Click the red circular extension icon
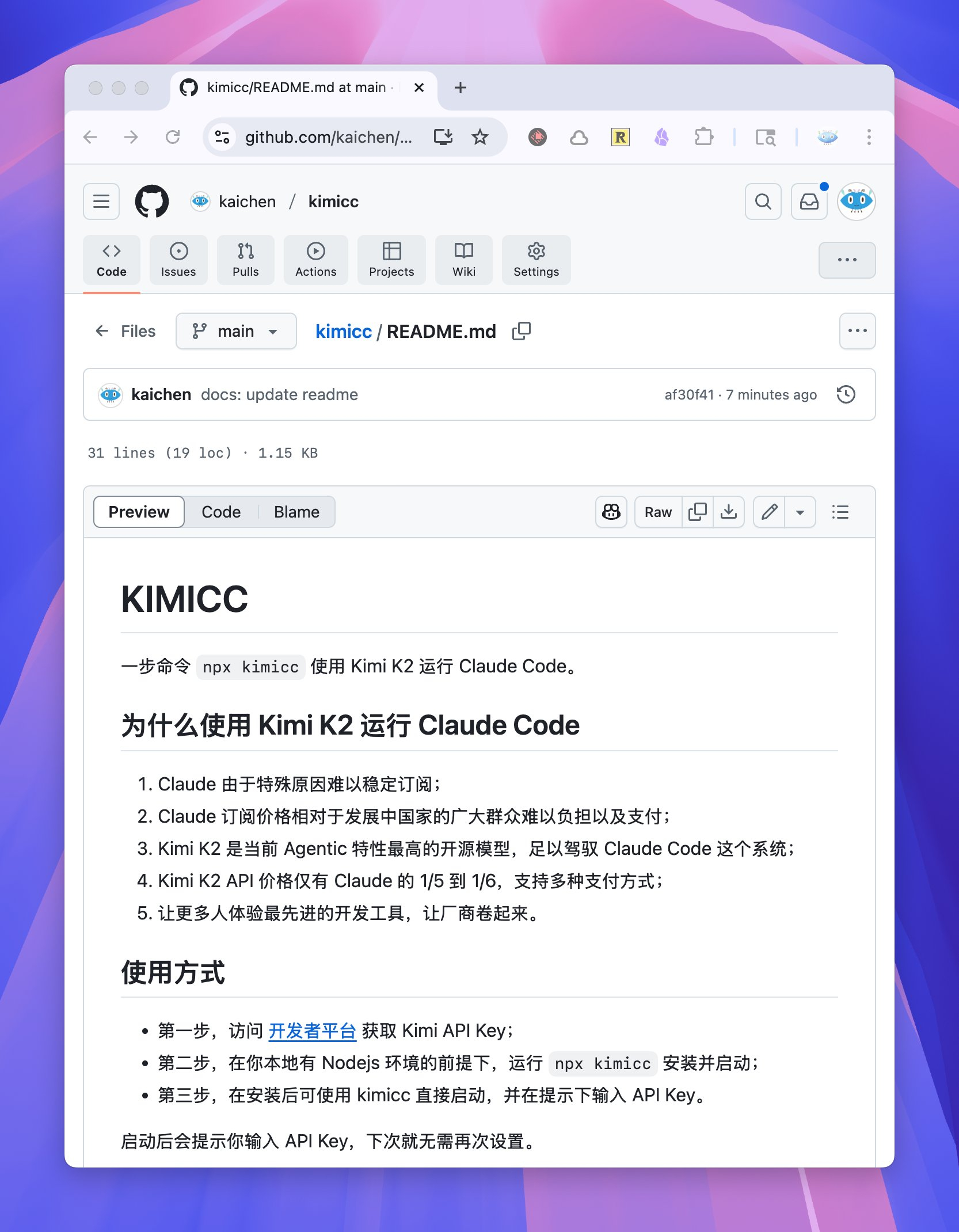The width and height of the screenshot is (959, 1232). coord(538,137)
